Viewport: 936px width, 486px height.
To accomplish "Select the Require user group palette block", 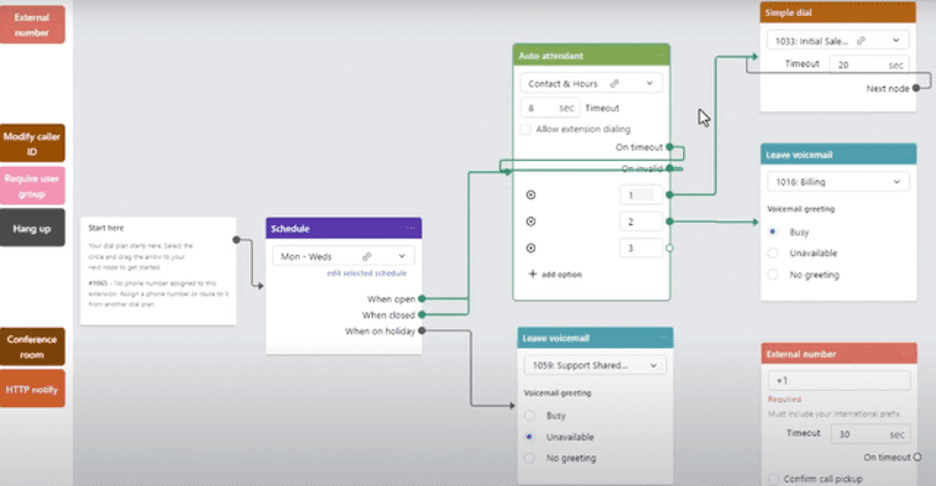I will tap(32, 186).
